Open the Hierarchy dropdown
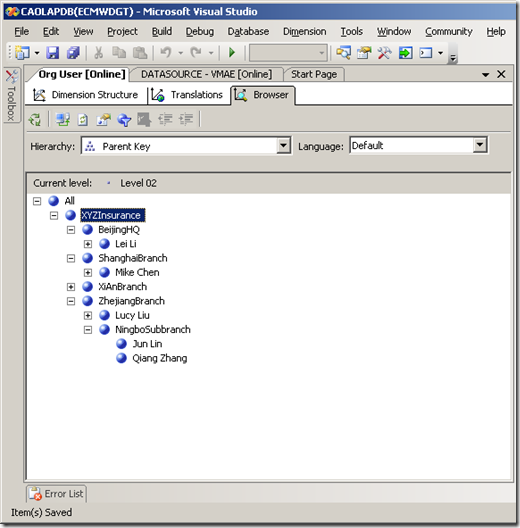The image size is (520, 528). click(284, 145)
